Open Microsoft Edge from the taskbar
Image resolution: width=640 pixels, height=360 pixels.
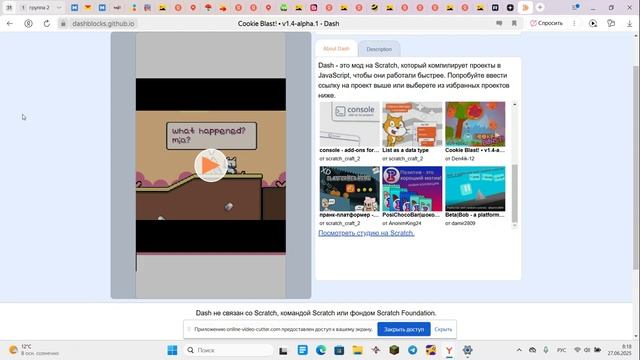[x=321, y=350]
